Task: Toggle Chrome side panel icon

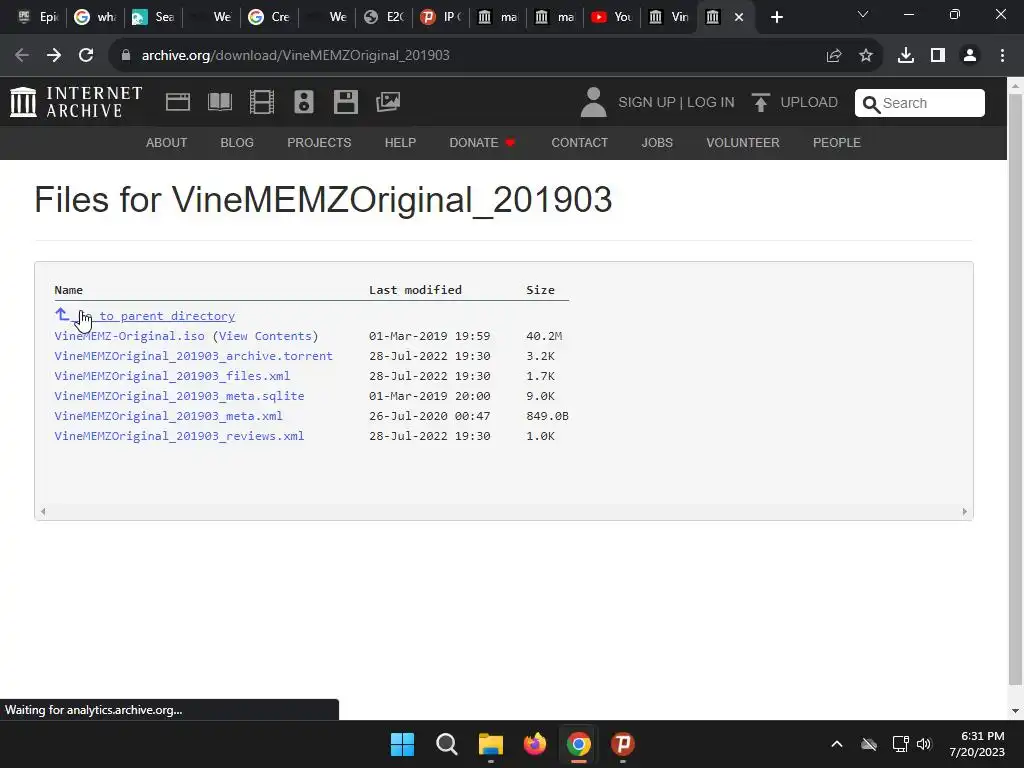Action: [x=938, y=56]
